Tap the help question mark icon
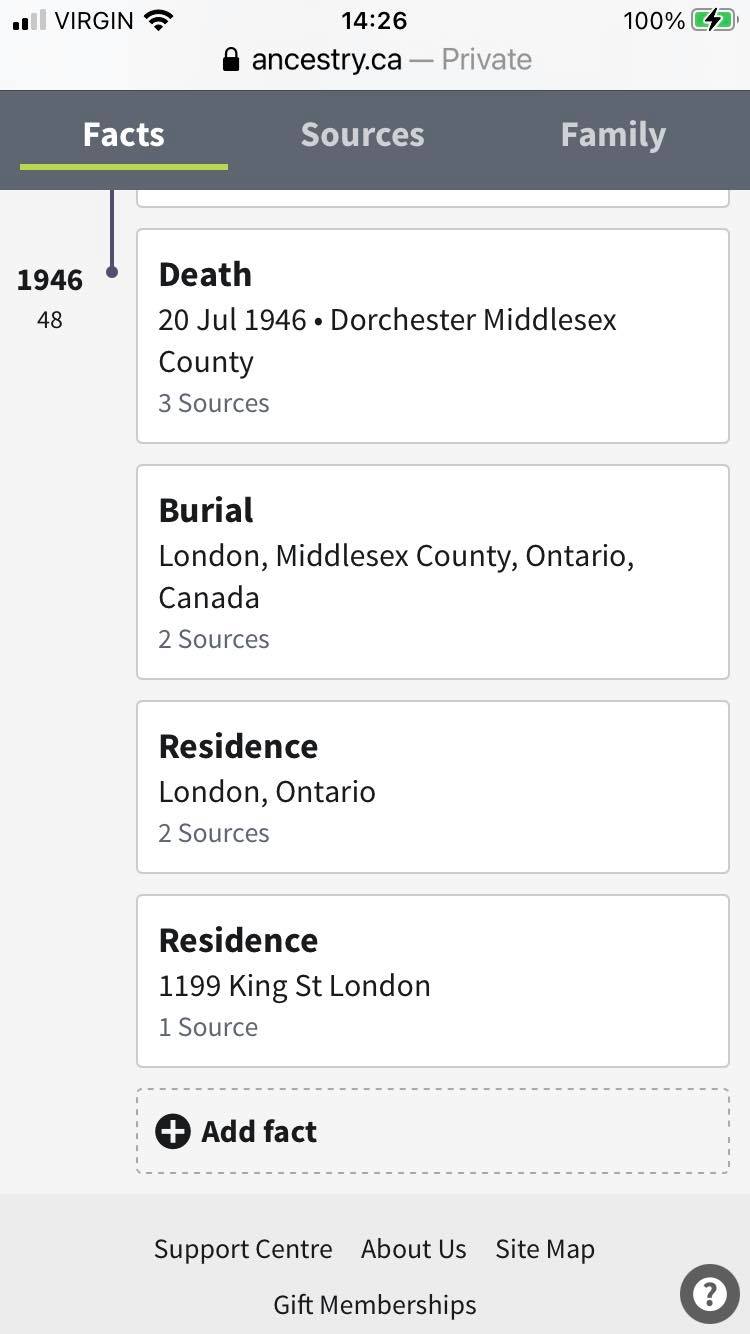This screenshot has height=1334, width=750. click(709, 1295)
